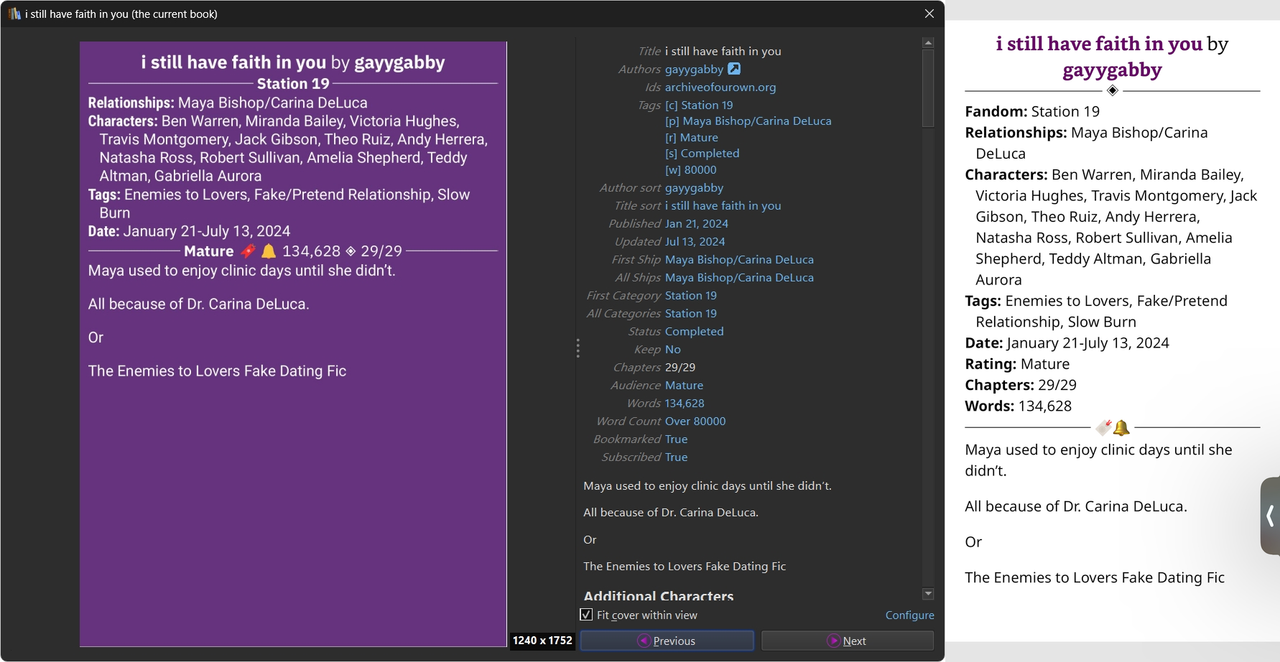Click Words value 134,628

(x=685, y=404)
